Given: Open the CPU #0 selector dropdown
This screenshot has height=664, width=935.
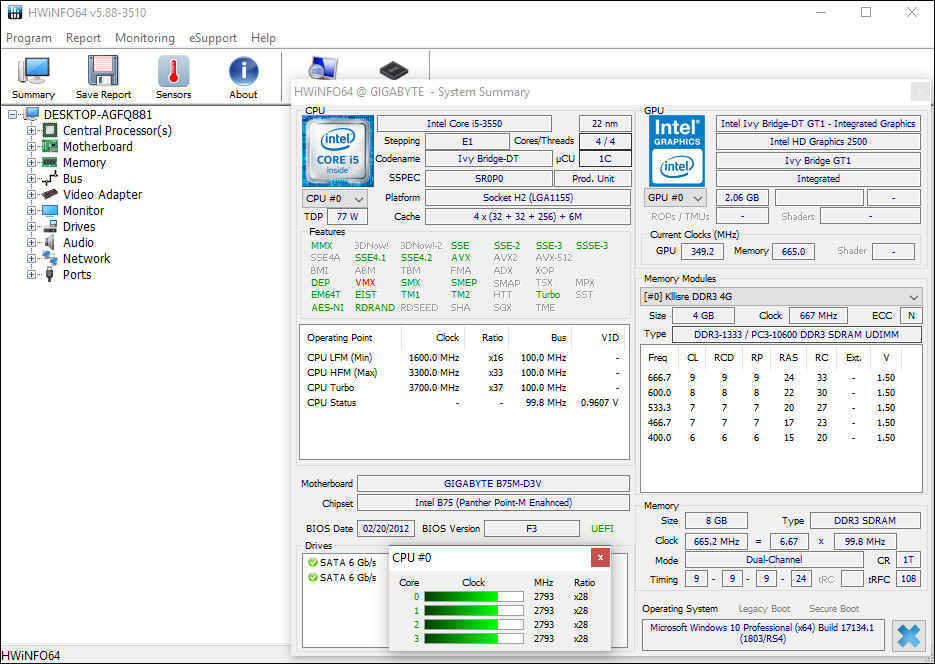Looking at the screenshot, I should click(x=335, y=198).
